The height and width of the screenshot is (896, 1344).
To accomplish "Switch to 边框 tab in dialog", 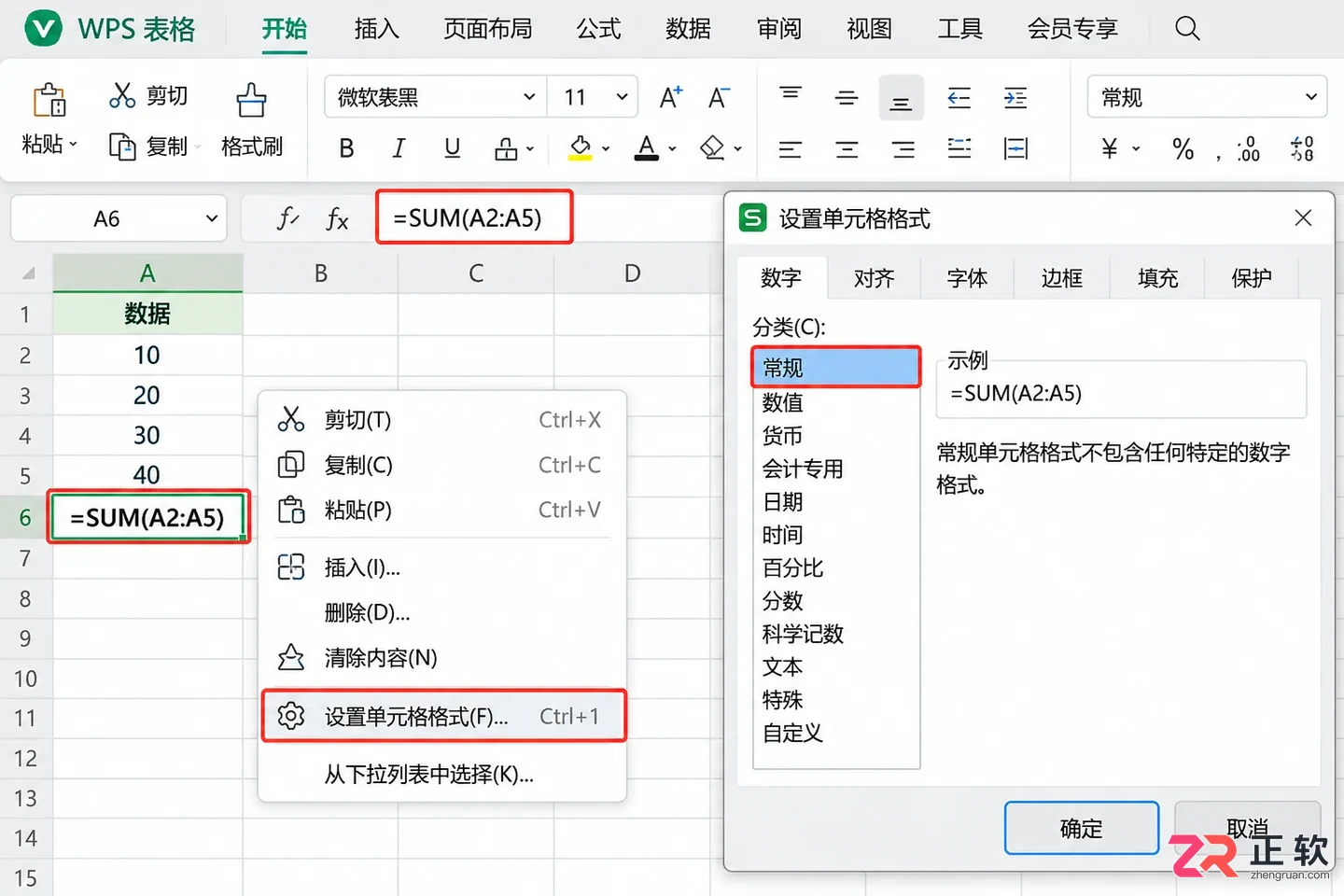I will point(1062,278).
